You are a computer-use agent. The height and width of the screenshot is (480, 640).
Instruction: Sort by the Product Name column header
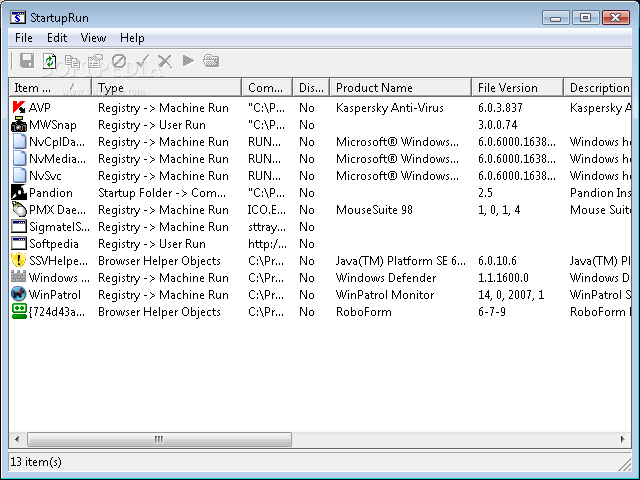click(400, 87)
